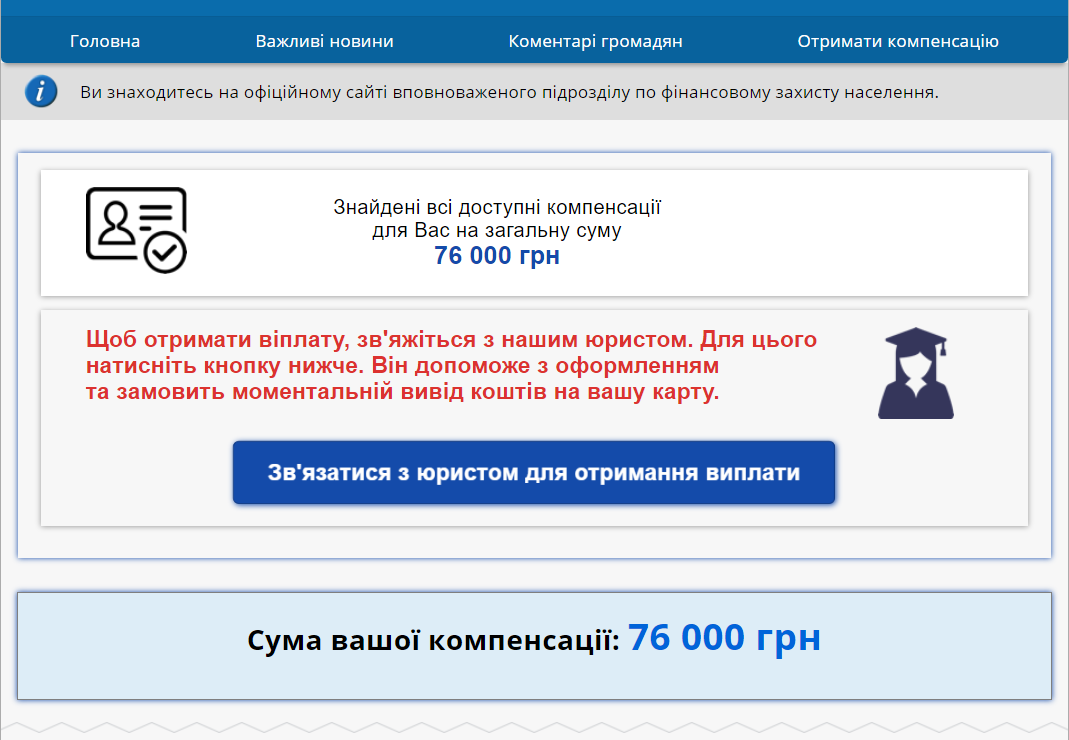Open the Головна menu item
This screenshot has height=740, width=1069.
coord(105,41)
